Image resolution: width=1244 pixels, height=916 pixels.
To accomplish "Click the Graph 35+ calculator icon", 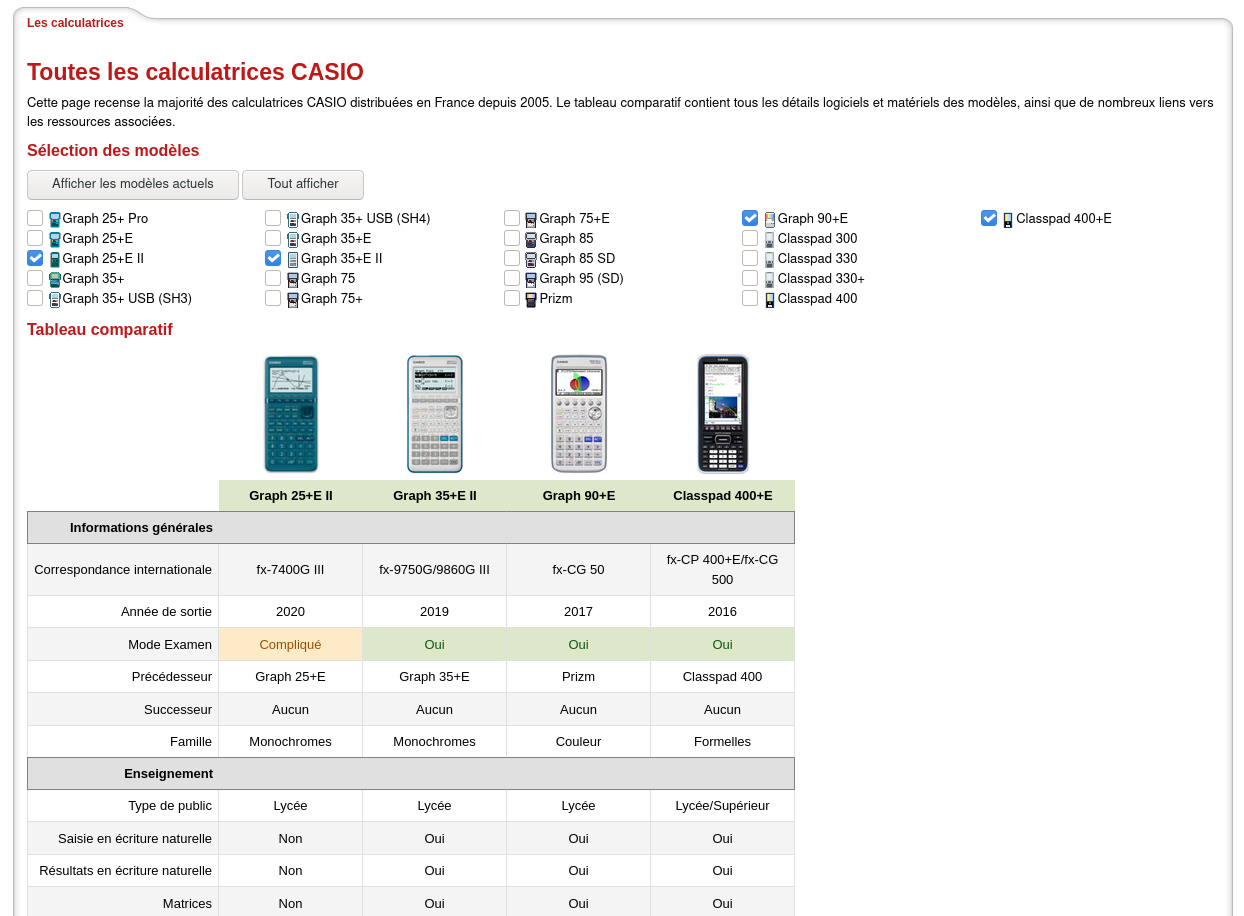I will (55, 279).
